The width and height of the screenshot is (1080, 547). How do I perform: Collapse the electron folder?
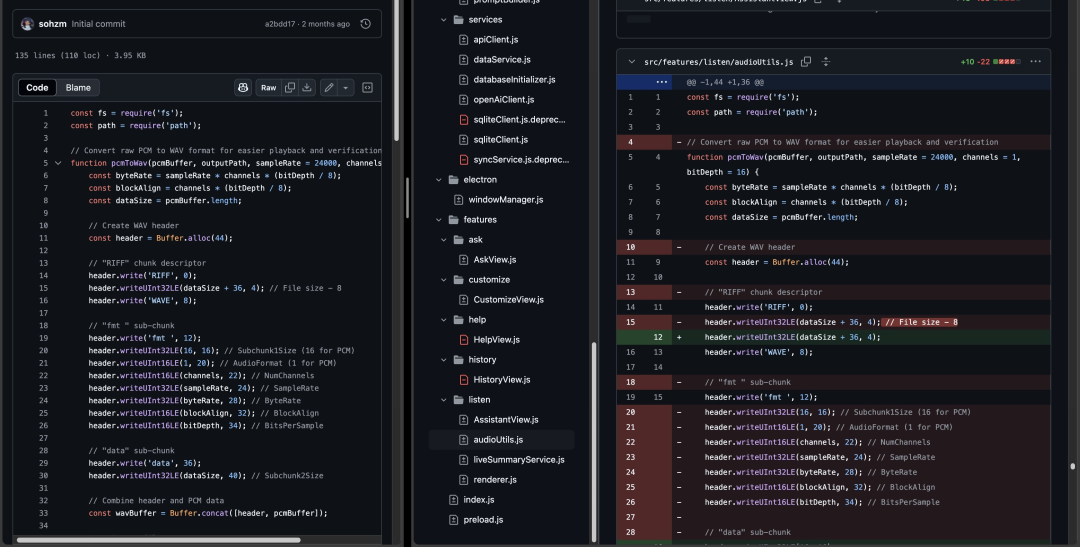coord(439,180)
